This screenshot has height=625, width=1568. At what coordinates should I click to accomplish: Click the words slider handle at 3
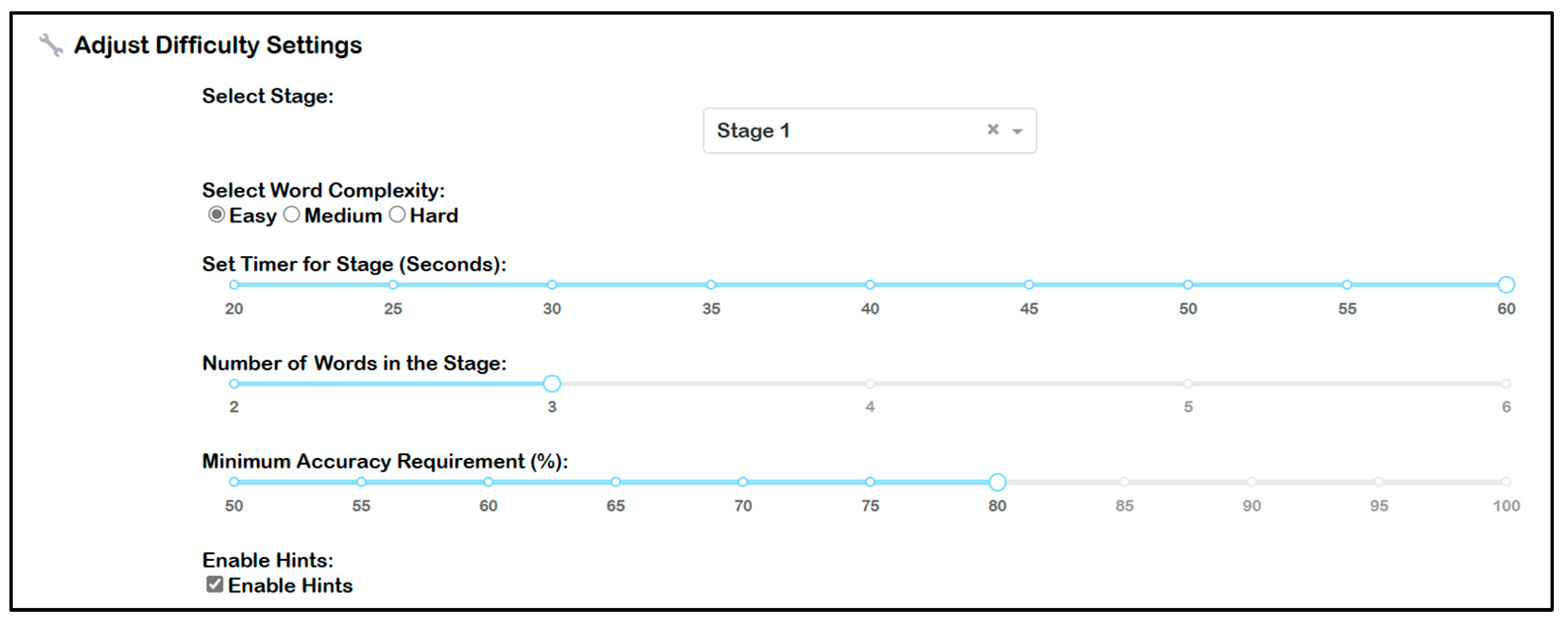551,384
